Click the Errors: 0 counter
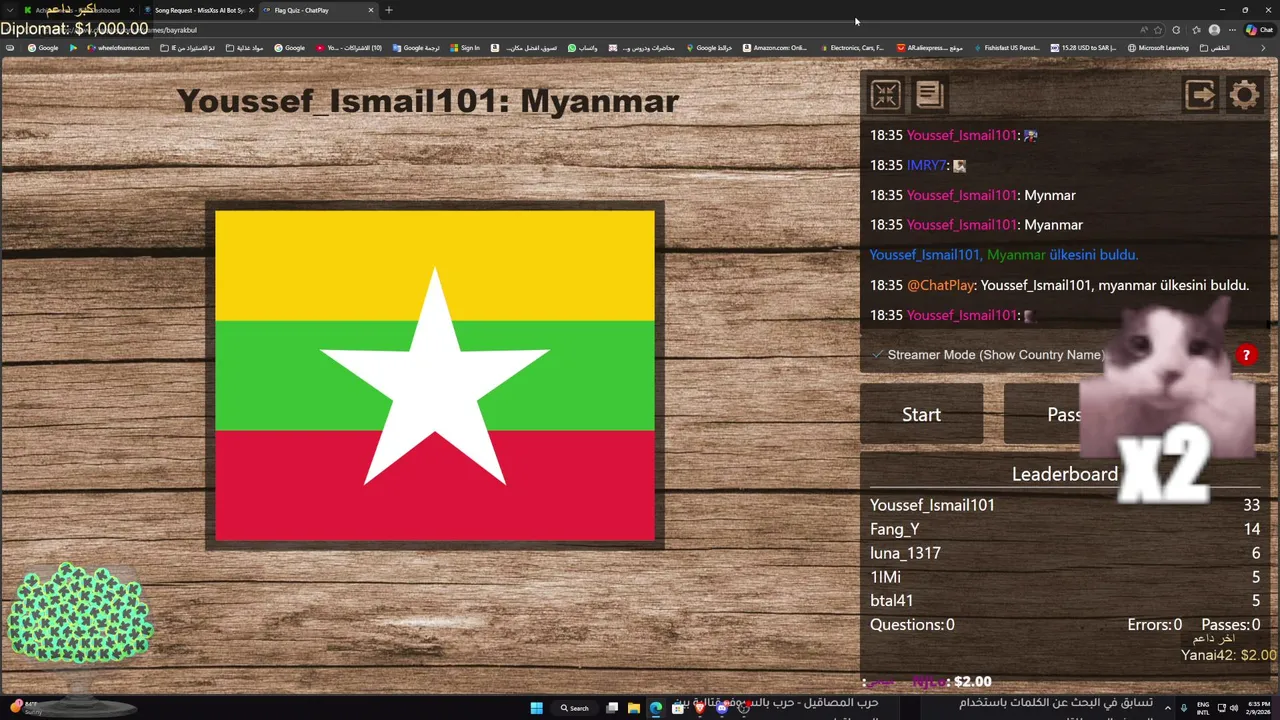This screenshot has width=1280, height=720. click(x=1154, y=624)
